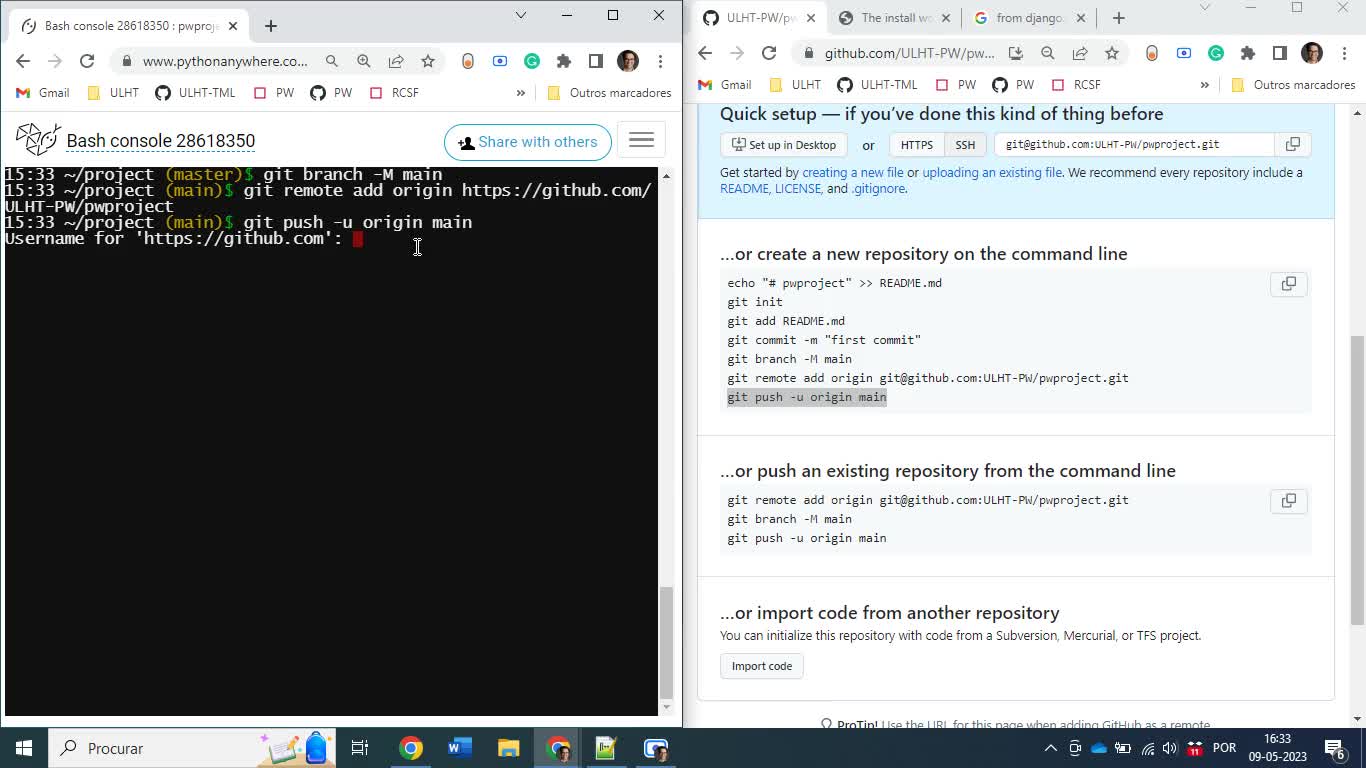
Task: Open the Bash console hamburger menu
Action: pos(640,140)
